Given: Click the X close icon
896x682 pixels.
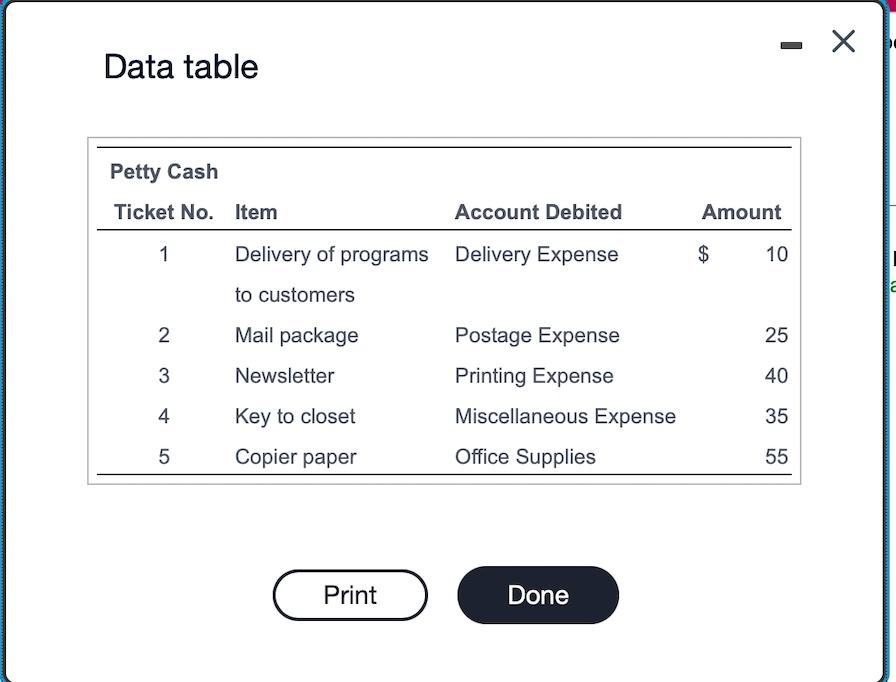Looking at the screenshot, I should (x=843, y=41).
